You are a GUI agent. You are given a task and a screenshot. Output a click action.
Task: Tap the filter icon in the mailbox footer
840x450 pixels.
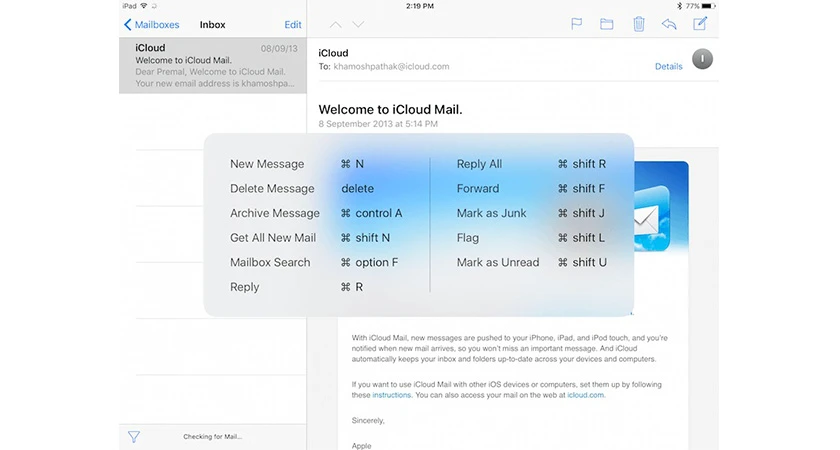pyautogui.click(x=134, y=437)
